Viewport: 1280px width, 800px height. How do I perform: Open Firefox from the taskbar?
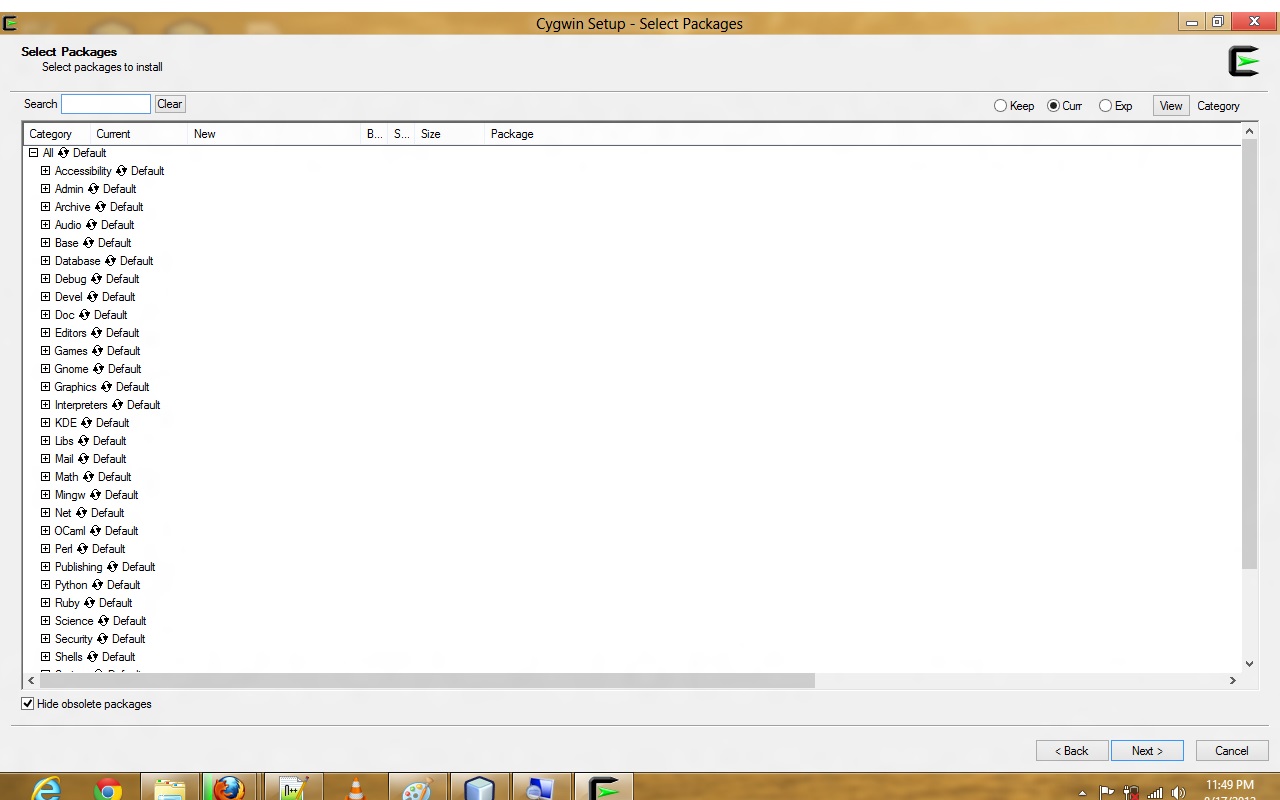pyautogui.click(x=229, y=789)
